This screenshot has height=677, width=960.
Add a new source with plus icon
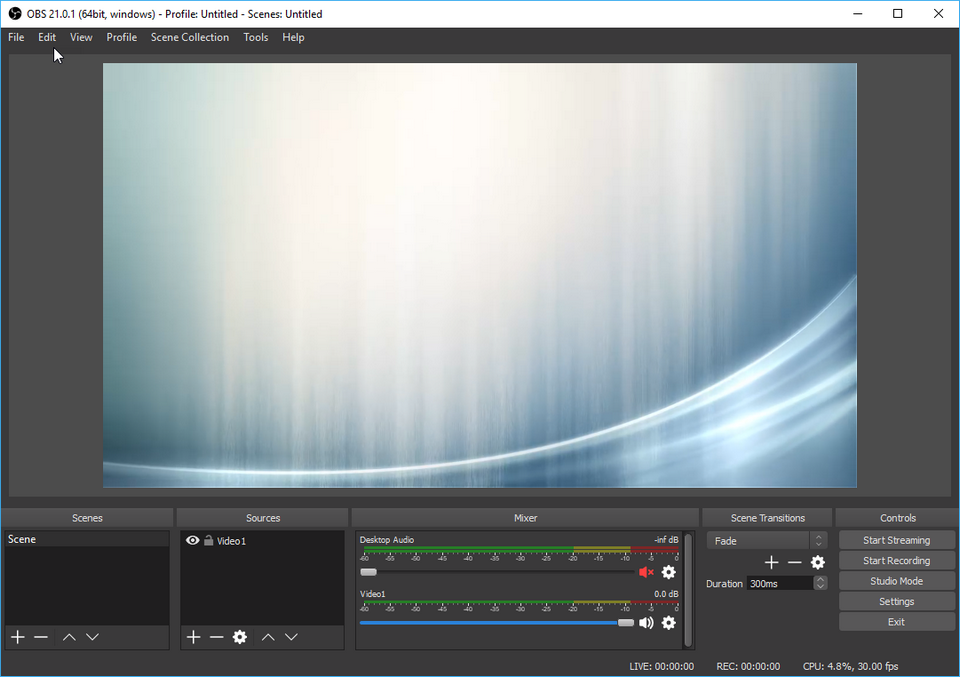(x=193, y=637)
